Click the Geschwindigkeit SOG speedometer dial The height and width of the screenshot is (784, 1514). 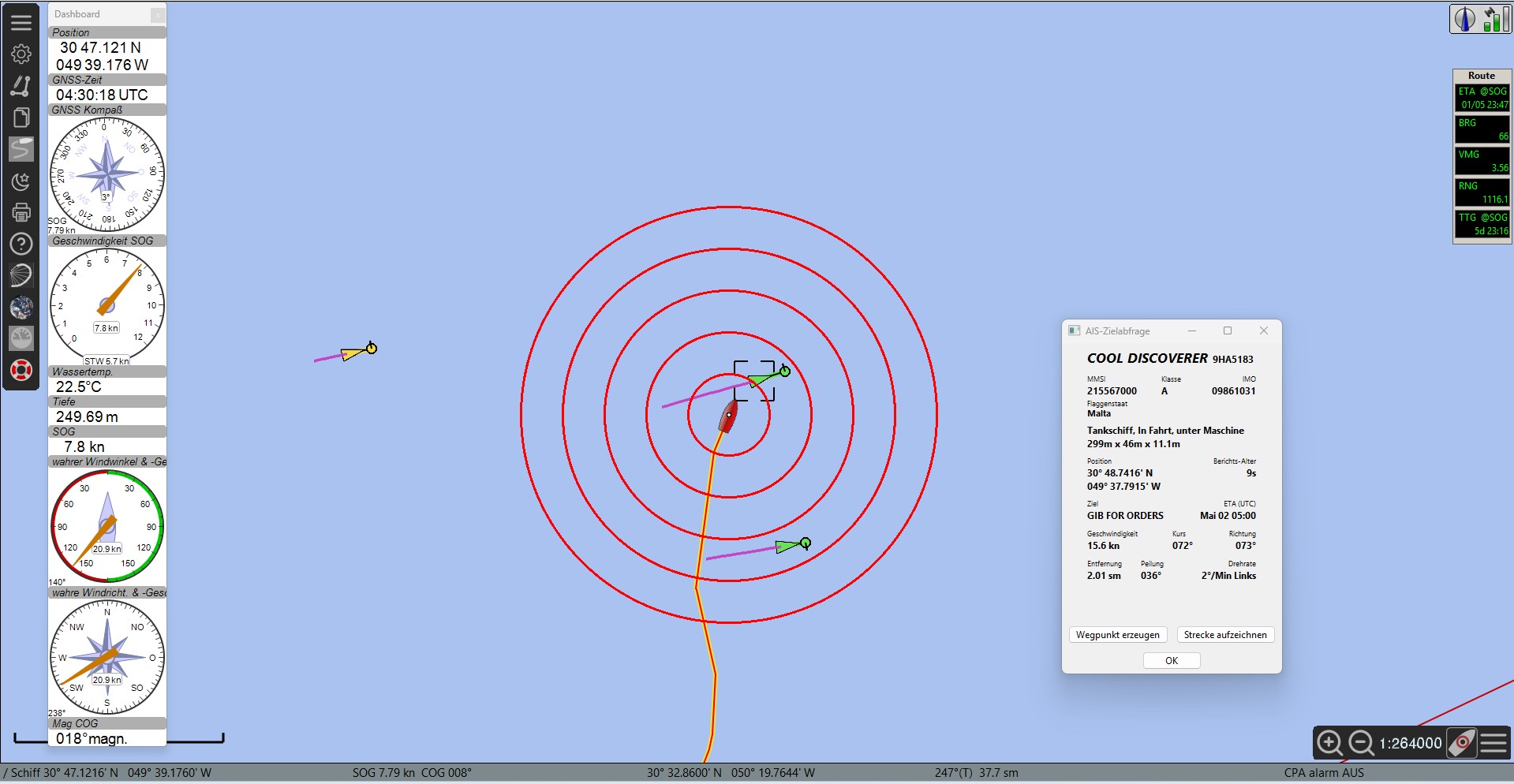tap(107, 305)
